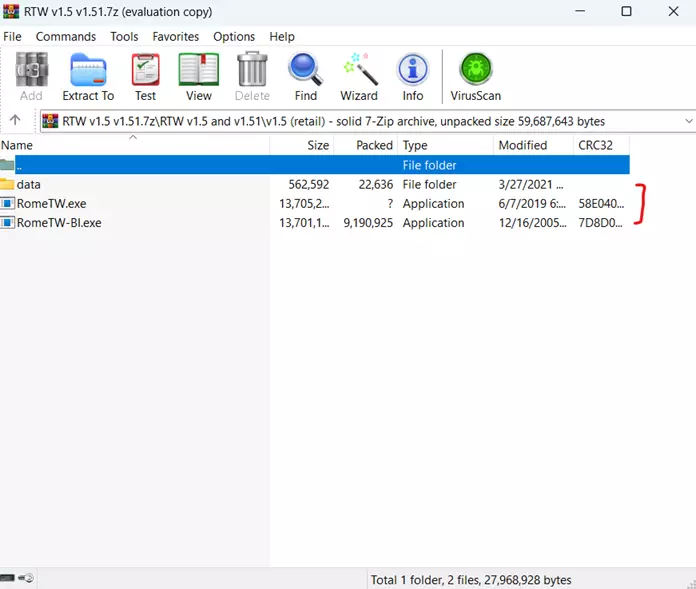
Task: Minimize the WinRAR window
Action: point(580,11)
